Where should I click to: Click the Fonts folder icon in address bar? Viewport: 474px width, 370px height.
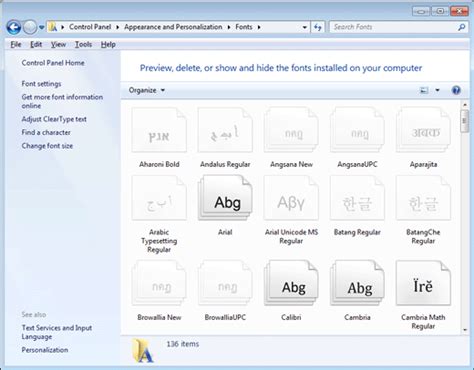52,27
